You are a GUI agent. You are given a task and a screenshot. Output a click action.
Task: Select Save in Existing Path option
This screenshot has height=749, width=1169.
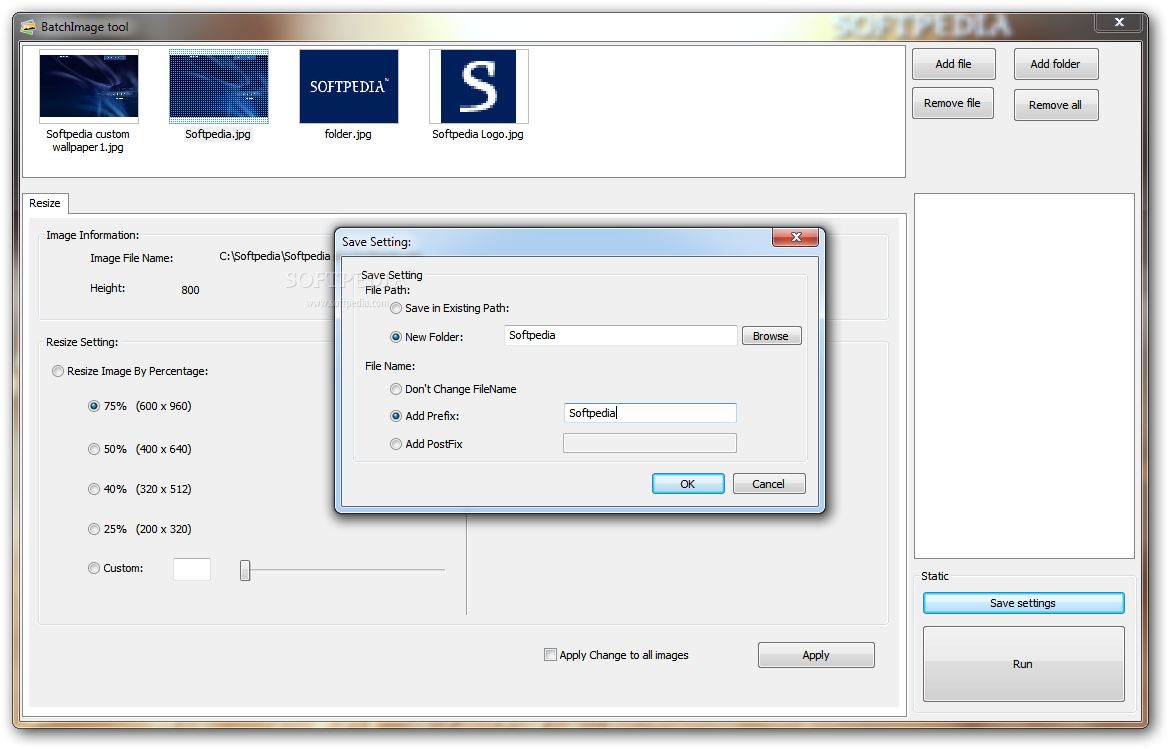[x=396, y=309]
